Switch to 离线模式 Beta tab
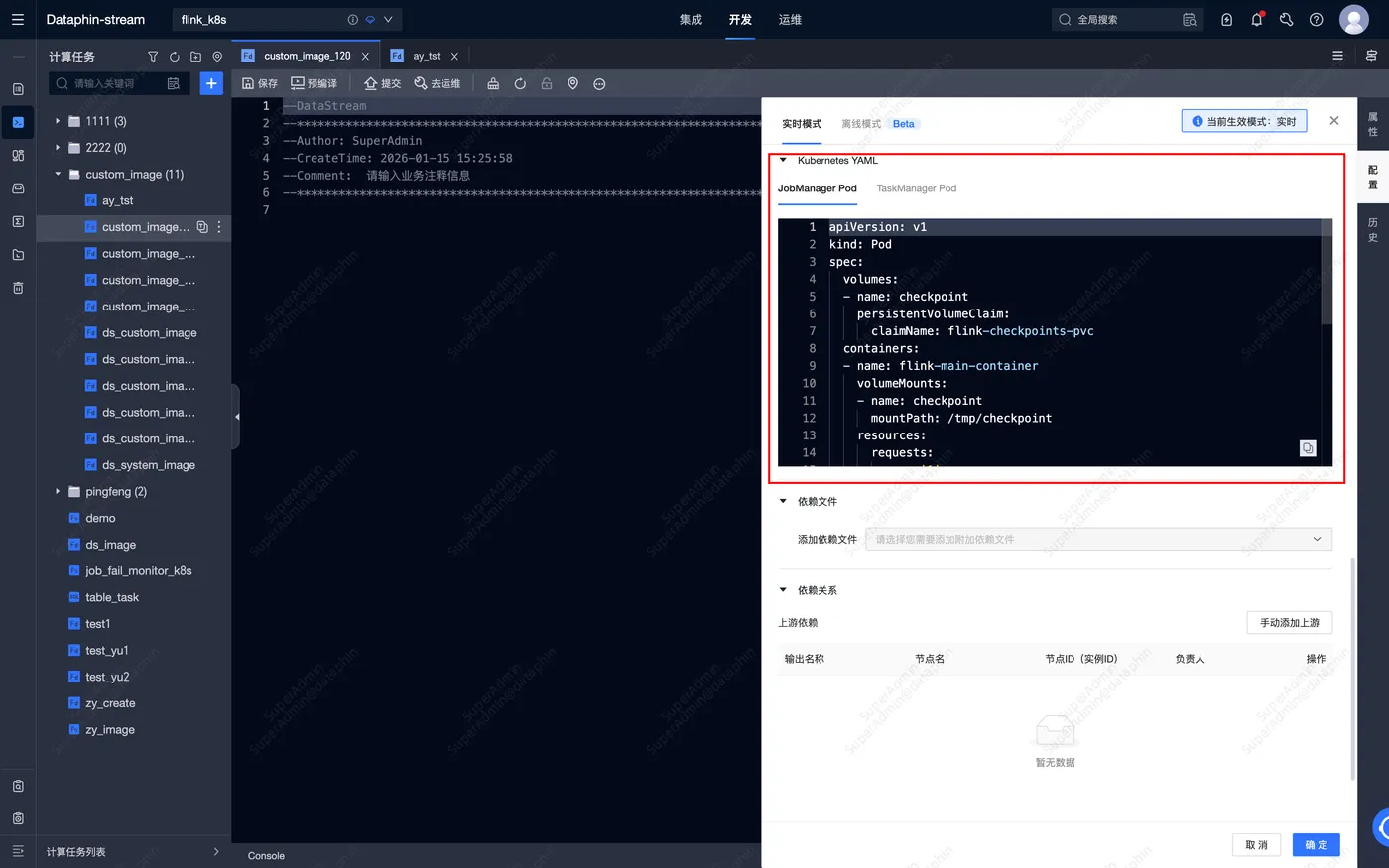 click(879, 124)
